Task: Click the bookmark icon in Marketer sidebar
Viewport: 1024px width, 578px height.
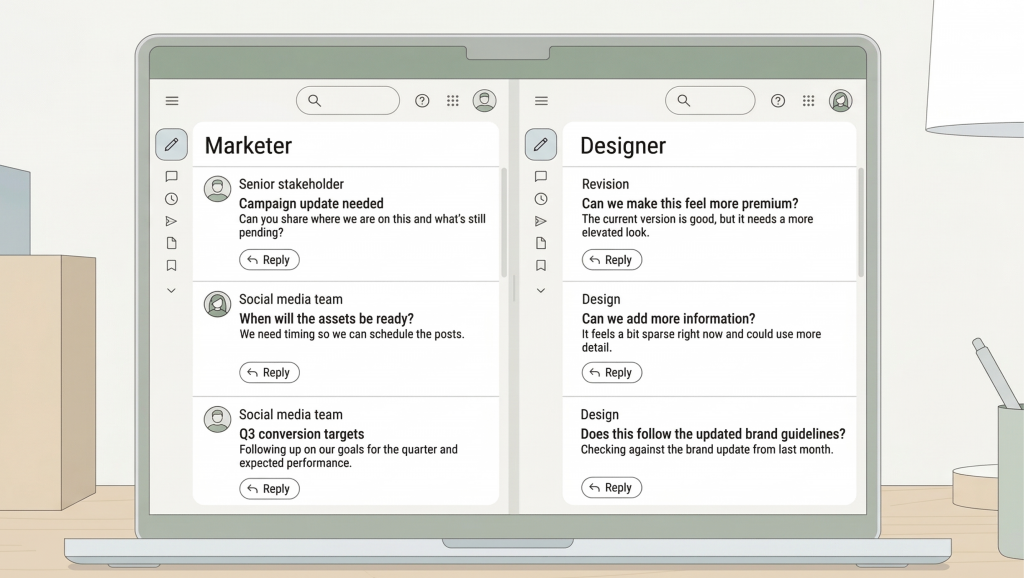Action: coord(171,264)
